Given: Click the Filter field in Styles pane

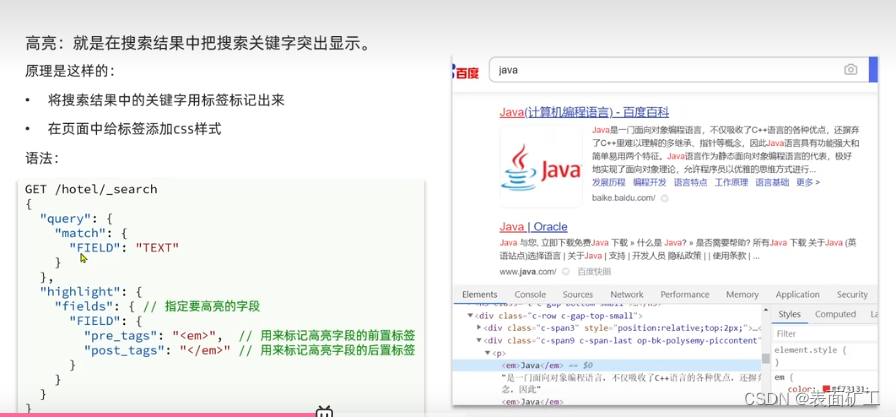Looking at the screenshot, I should (825, 333).
